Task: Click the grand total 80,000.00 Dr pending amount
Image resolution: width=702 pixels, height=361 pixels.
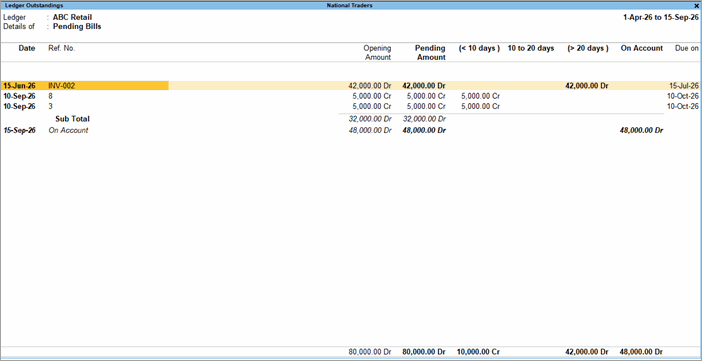Action: tap(424, 352)
